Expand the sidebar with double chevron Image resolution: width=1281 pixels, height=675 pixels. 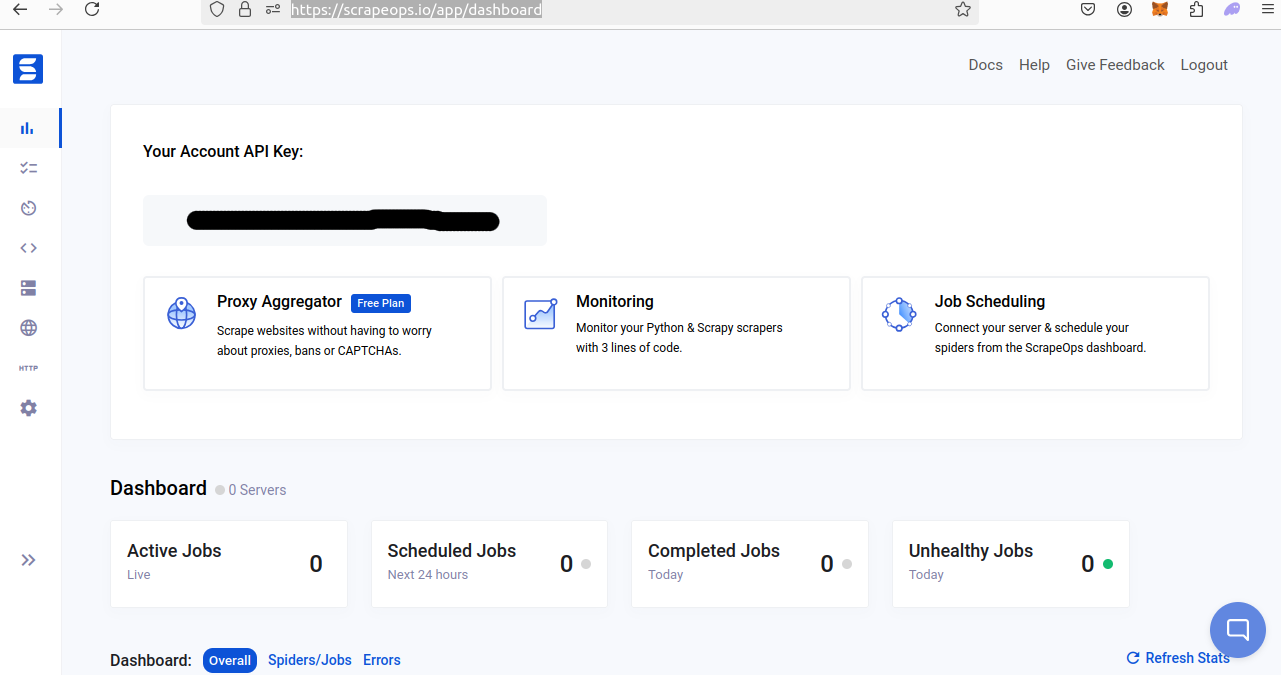point(28,560)
